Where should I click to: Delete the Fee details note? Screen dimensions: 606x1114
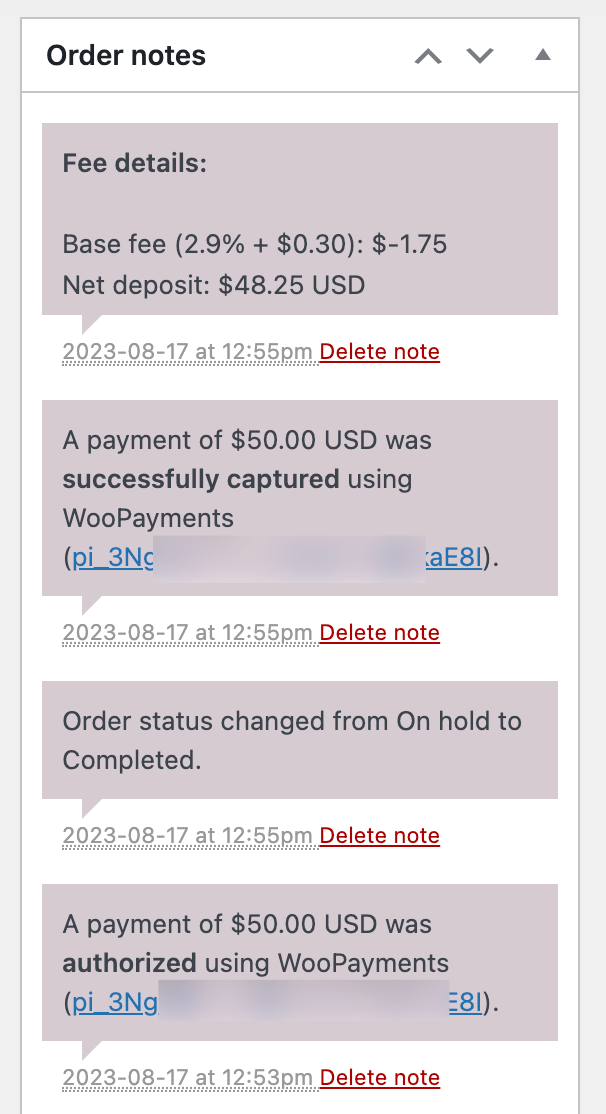pos(379,351)
